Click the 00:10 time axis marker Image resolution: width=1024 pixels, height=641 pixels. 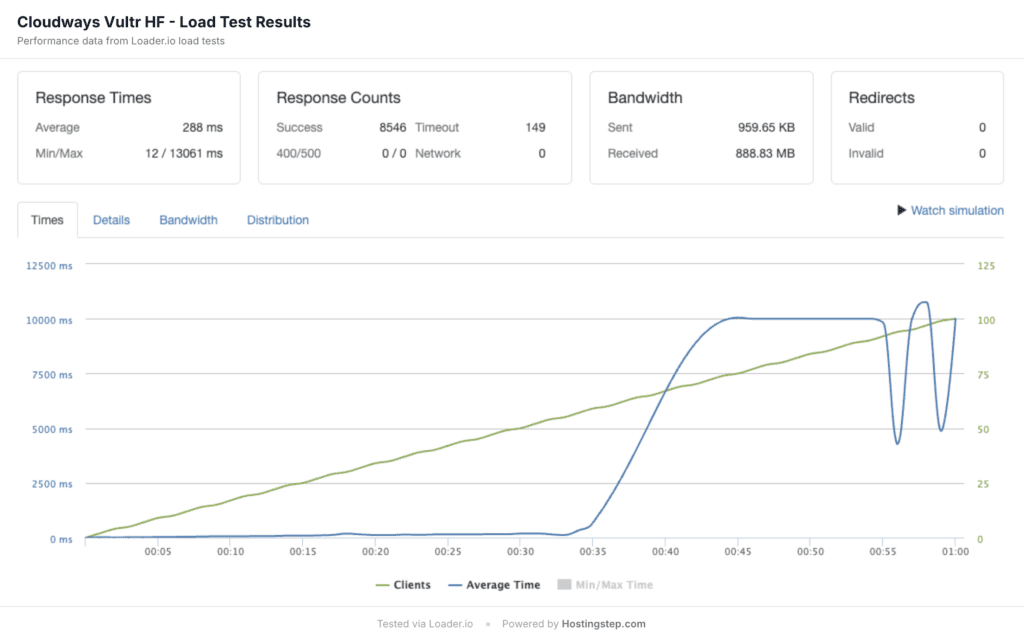231,552
